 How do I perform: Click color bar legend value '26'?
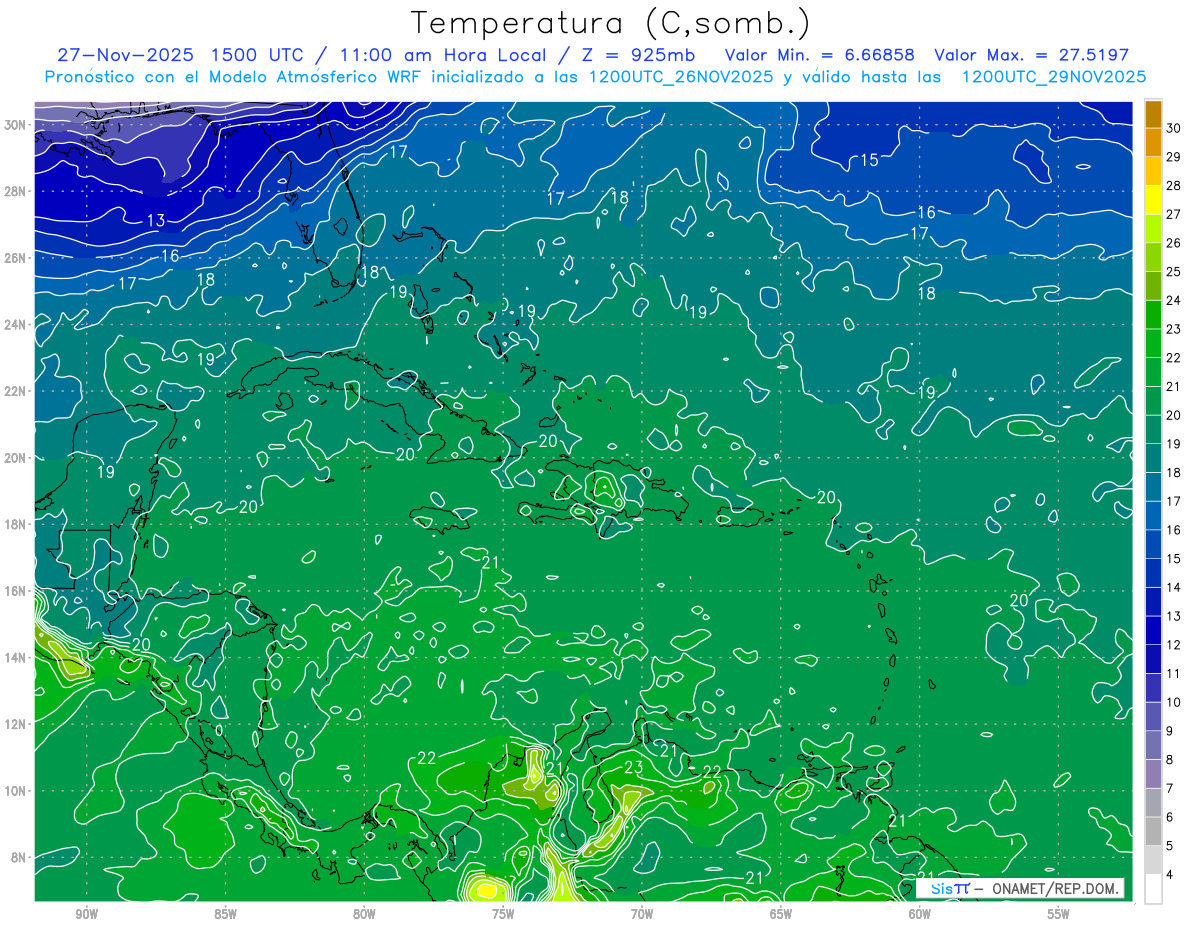1173,243
